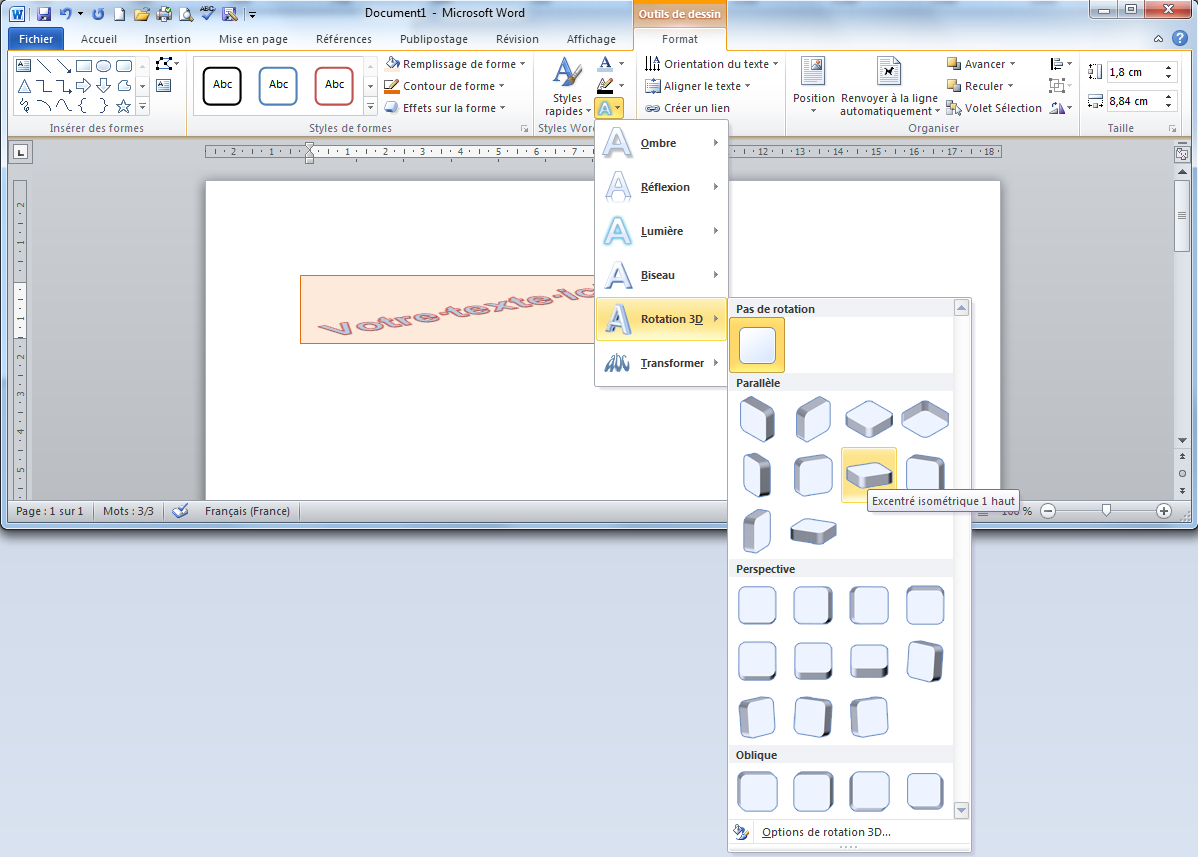Click the shape width field showing 8,84 cm
The image size is (1198, 857).
tap(1135, 102)
